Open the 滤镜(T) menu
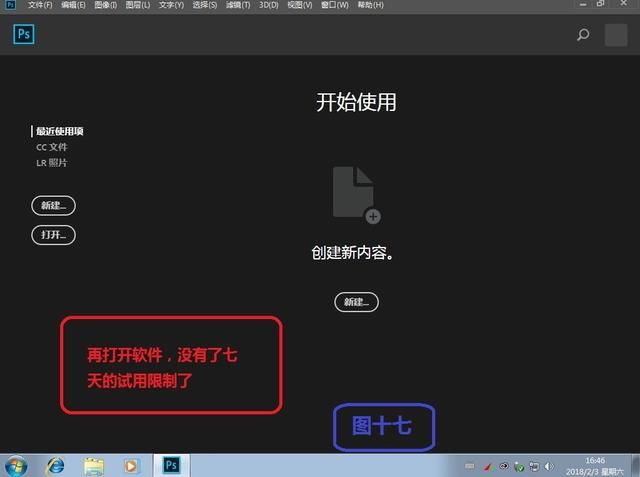The width and height of the screenshot is (640, 477). tap(238, 5)
